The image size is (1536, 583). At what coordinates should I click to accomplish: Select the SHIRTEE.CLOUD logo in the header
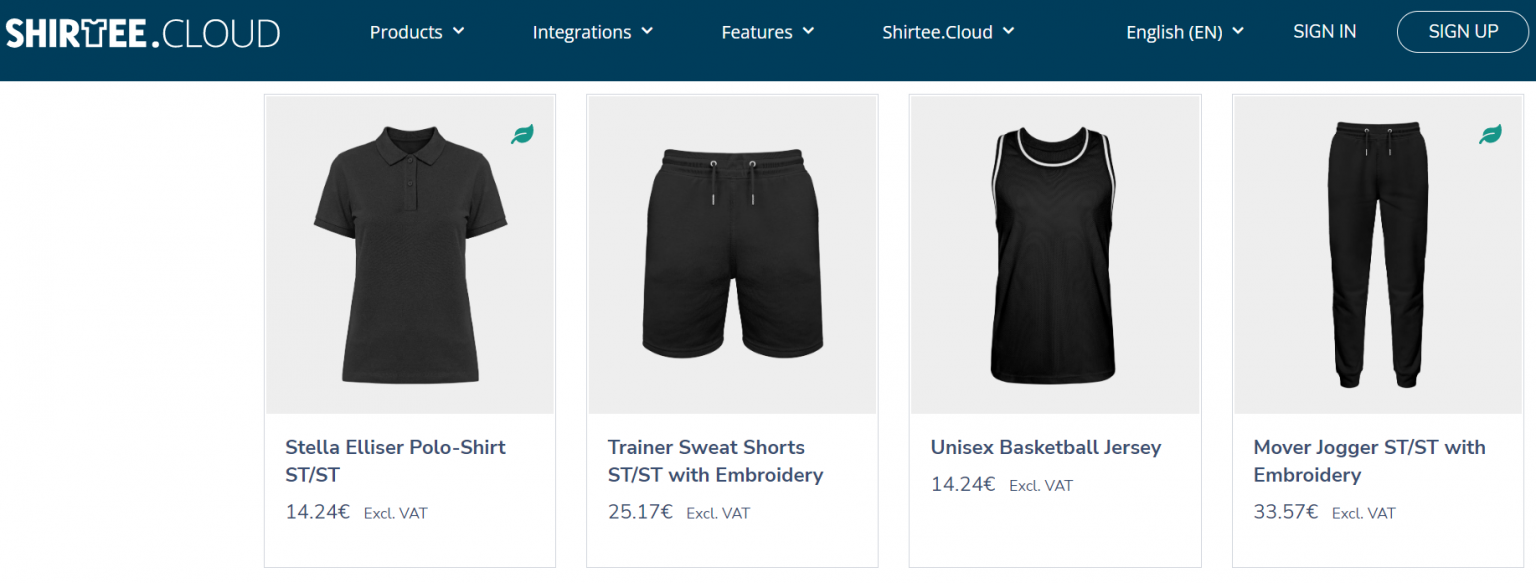point(142,31)
